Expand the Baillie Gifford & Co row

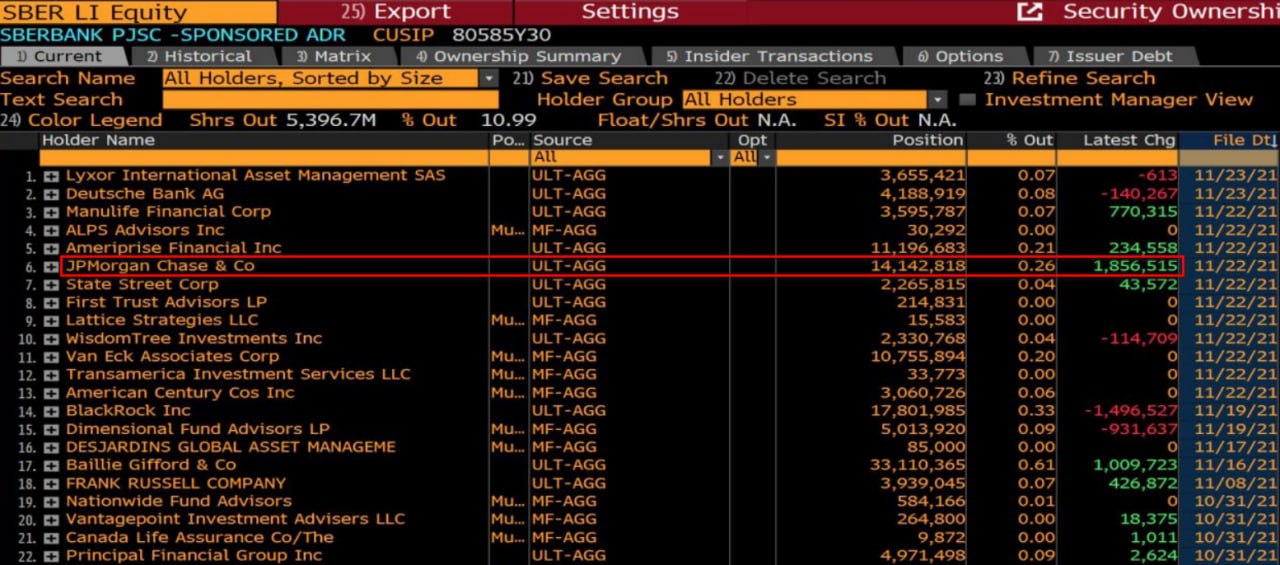point(51,465)
